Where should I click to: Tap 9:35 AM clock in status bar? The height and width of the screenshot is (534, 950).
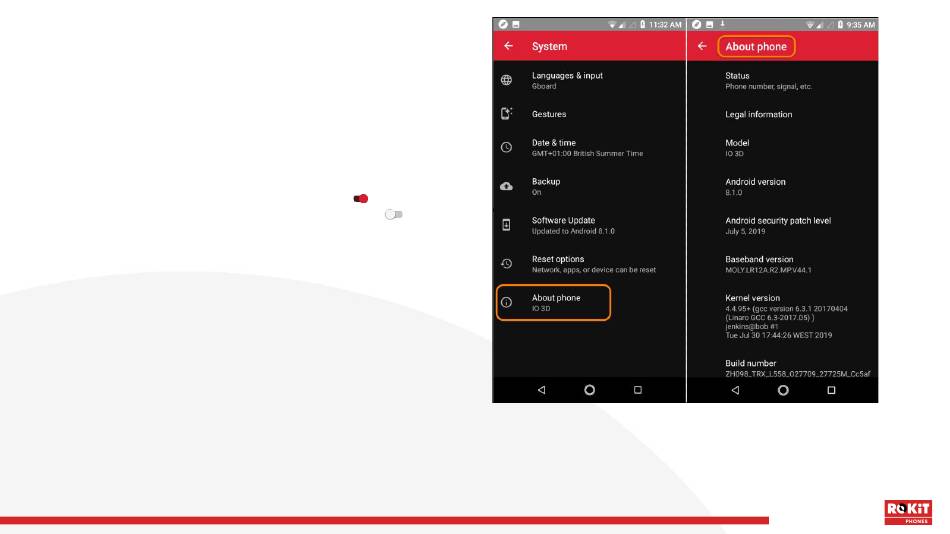(860, 25)
